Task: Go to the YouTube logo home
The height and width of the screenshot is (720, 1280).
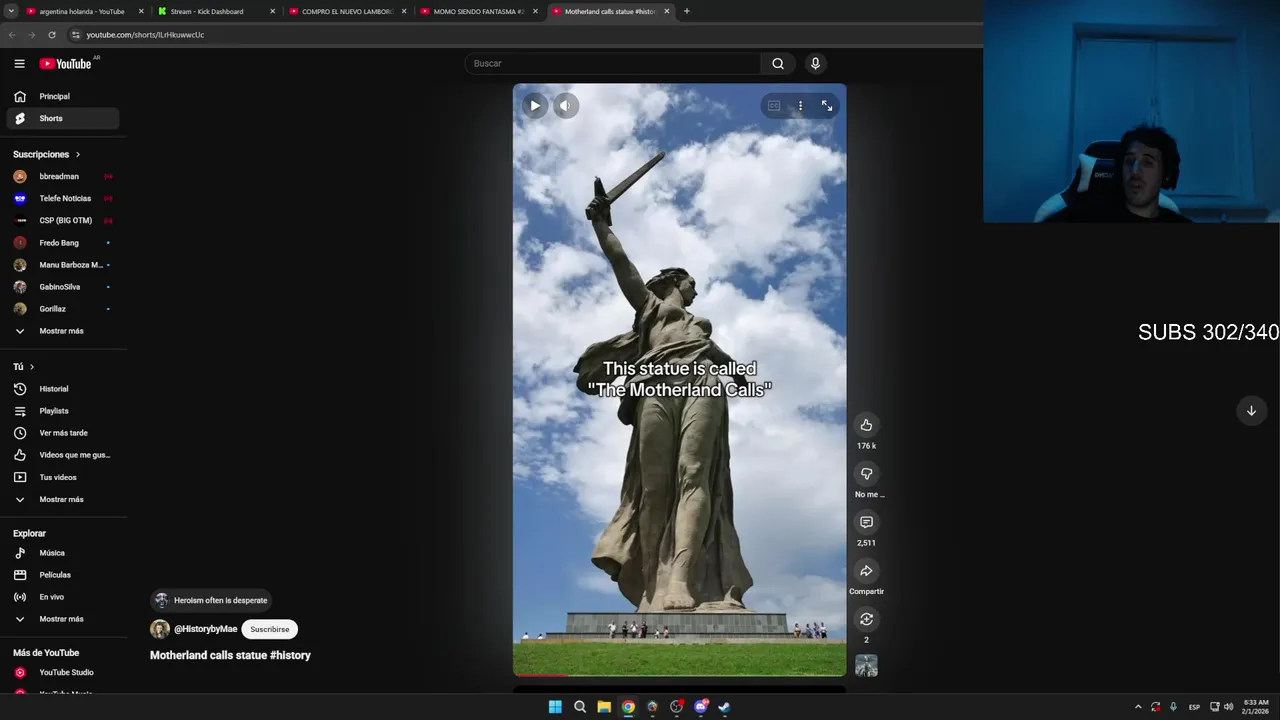Action: [x=65, y=63]
